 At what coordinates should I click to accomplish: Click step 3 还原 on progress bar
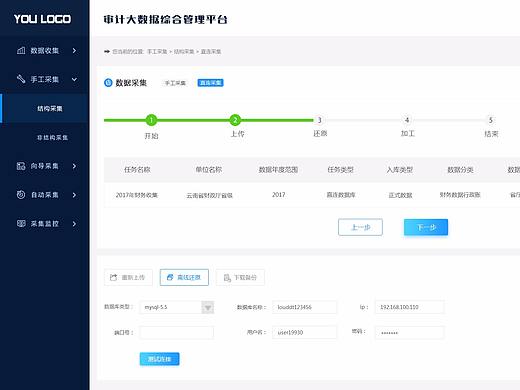click(319, 120)
